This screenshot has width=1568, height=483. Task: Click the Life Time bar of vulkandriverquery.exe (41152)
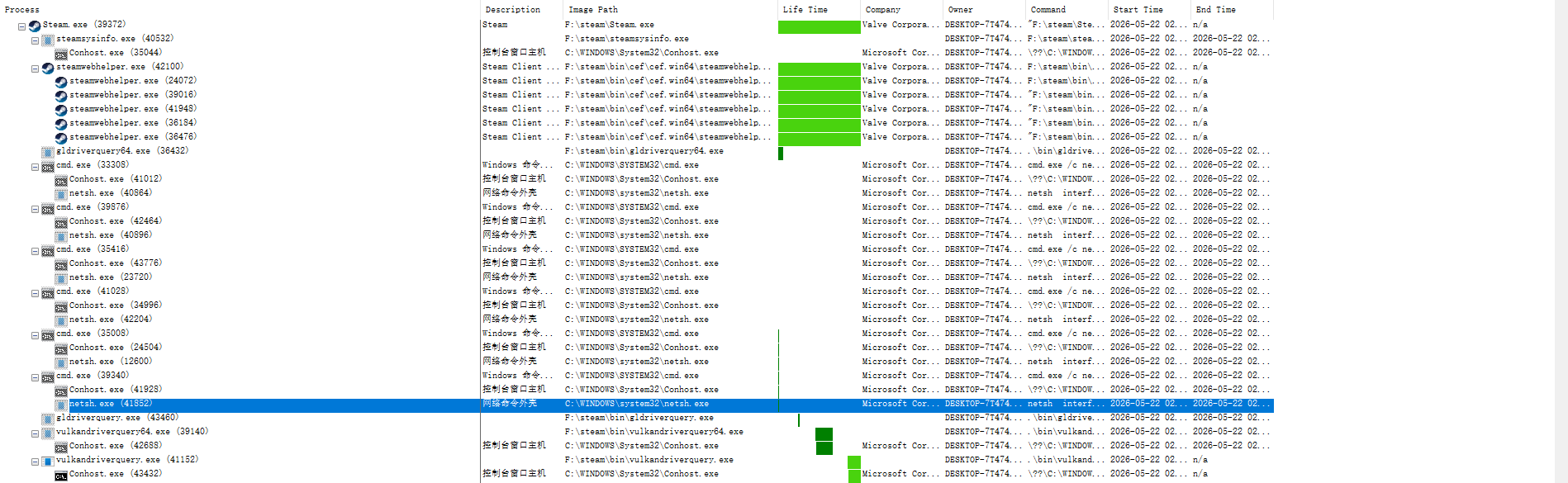click(854, 462)
